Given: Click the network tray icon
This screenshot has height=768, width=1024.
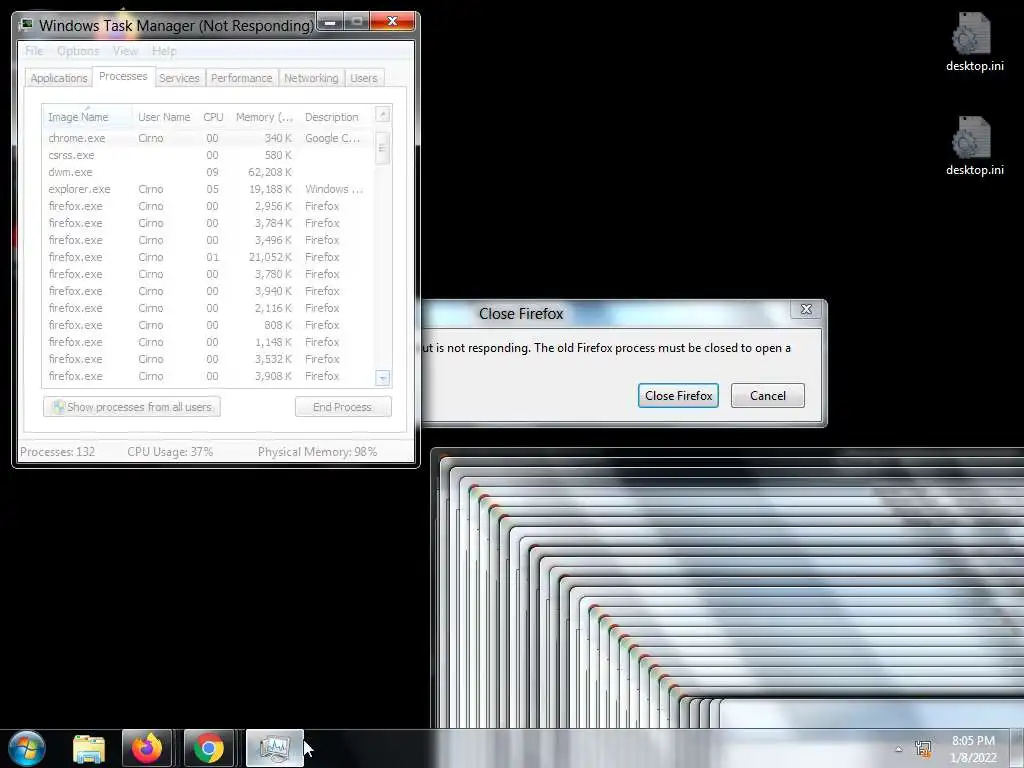Looking at the screenshot, I should tap(923, 748).
